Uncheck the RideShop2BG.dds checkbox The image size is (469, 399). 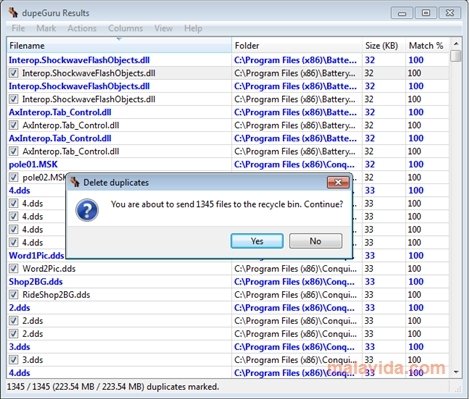(x=13, y=295)
